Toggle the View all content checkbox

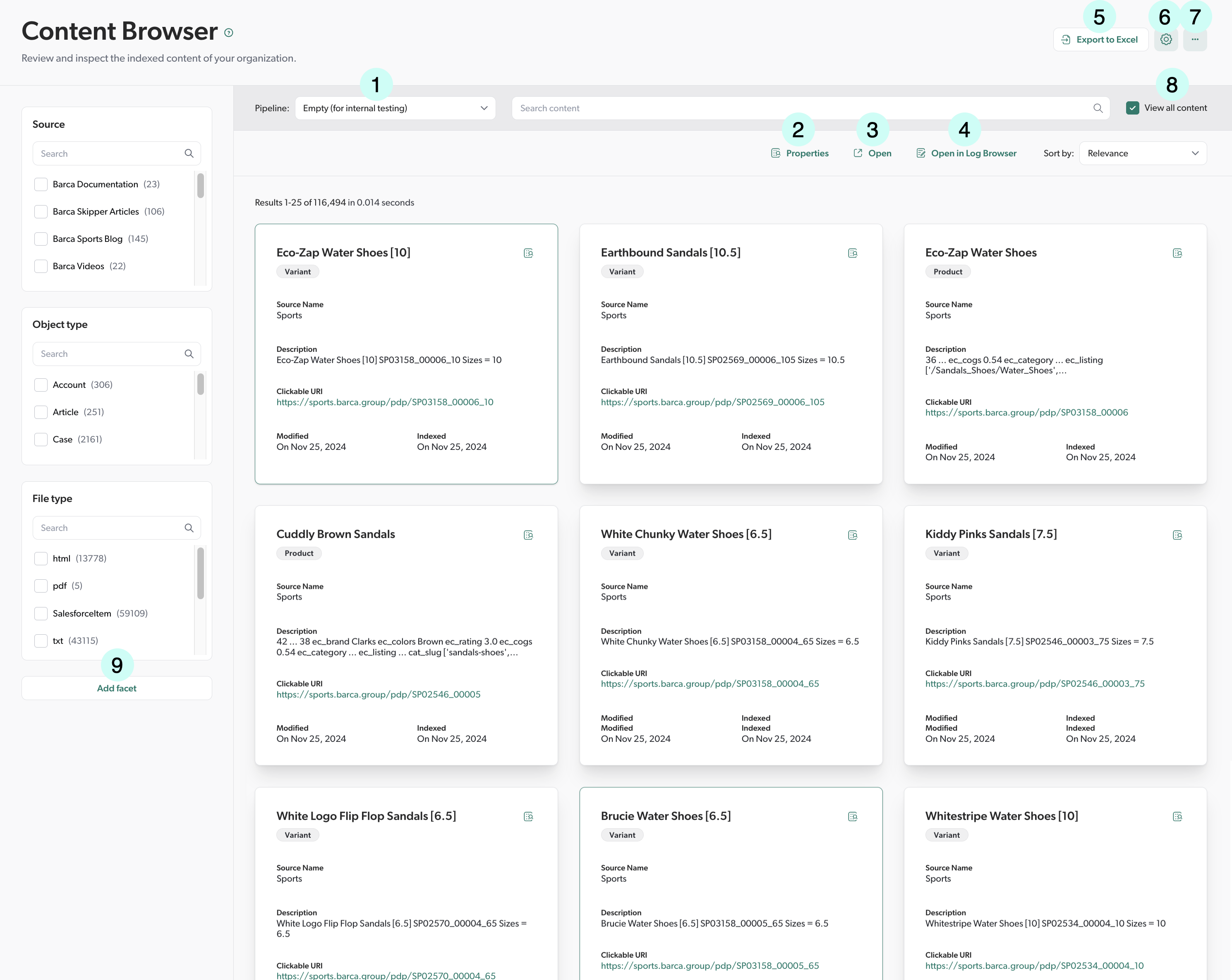coord(1132,108)
